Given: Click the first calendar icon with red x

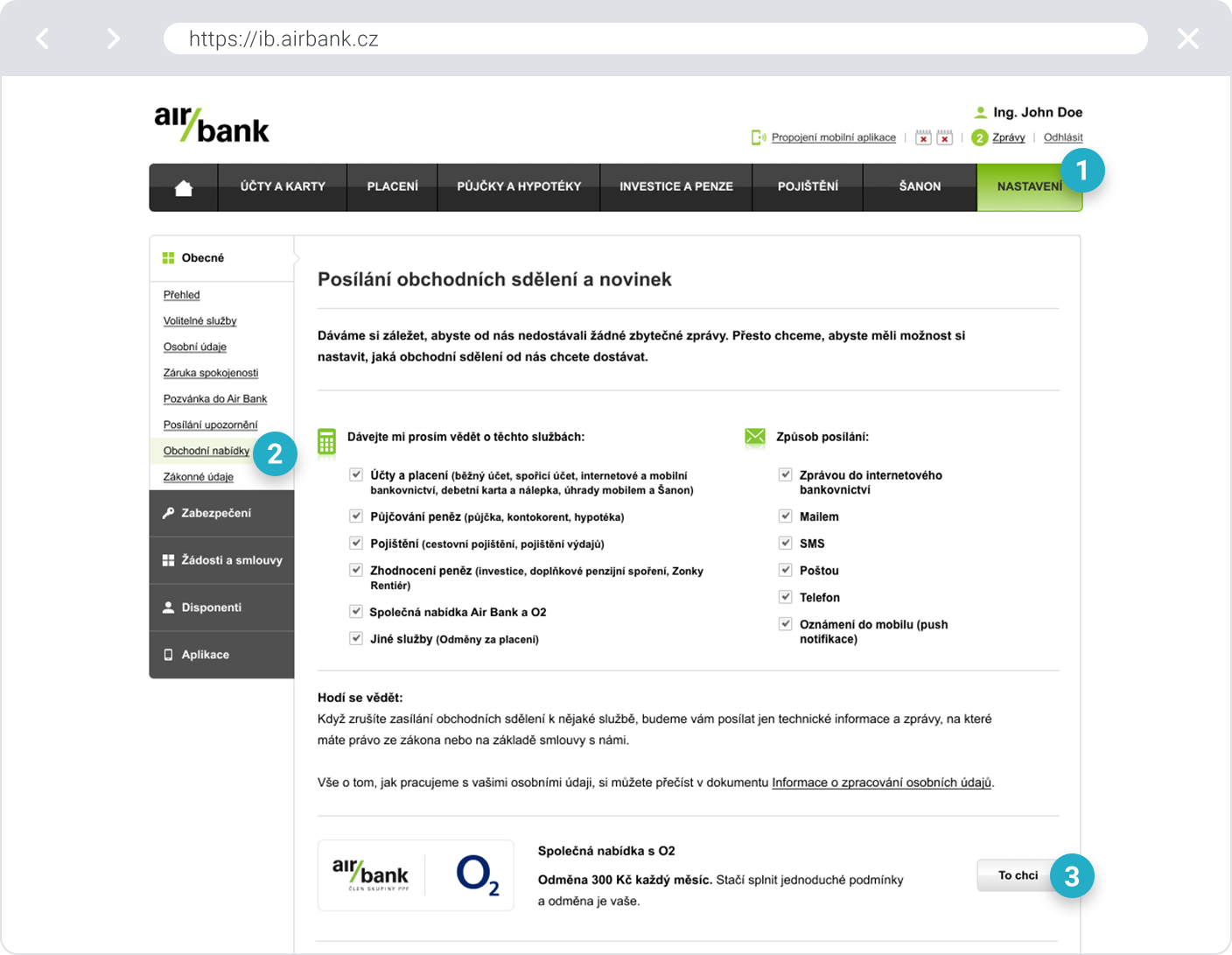Looking at the screenshot, I should [x=923, y=137].
